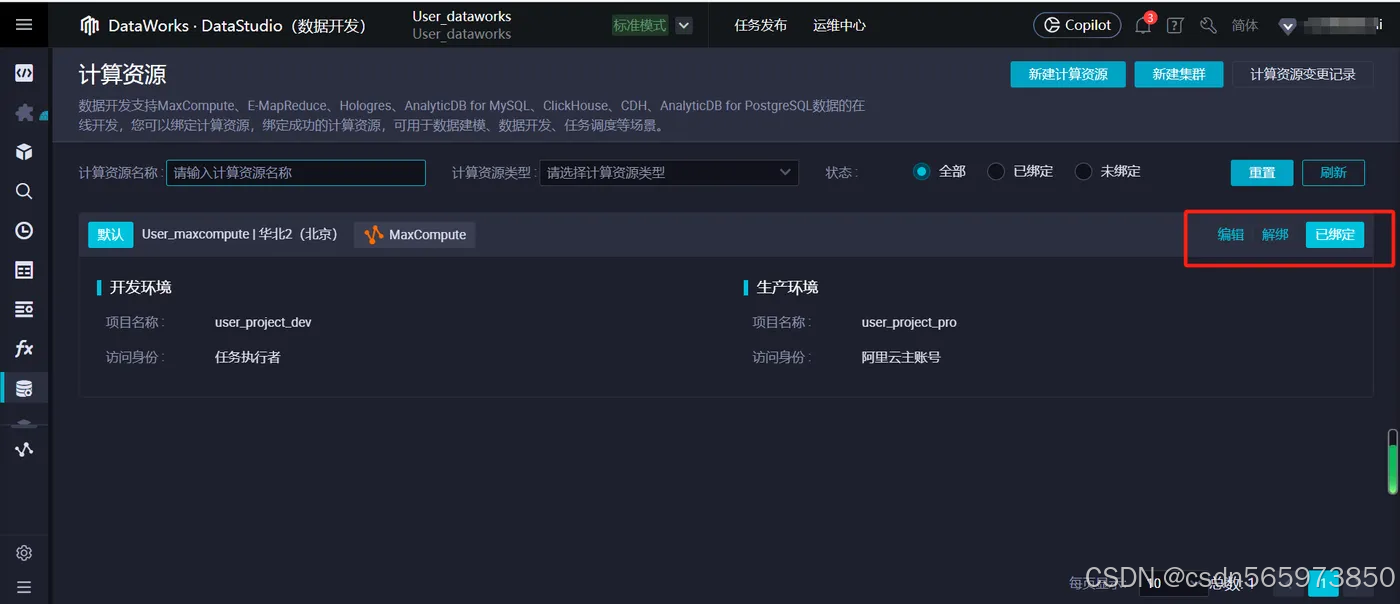
Task: Open the help question mark icon
Action: (x=1176, y=26)
